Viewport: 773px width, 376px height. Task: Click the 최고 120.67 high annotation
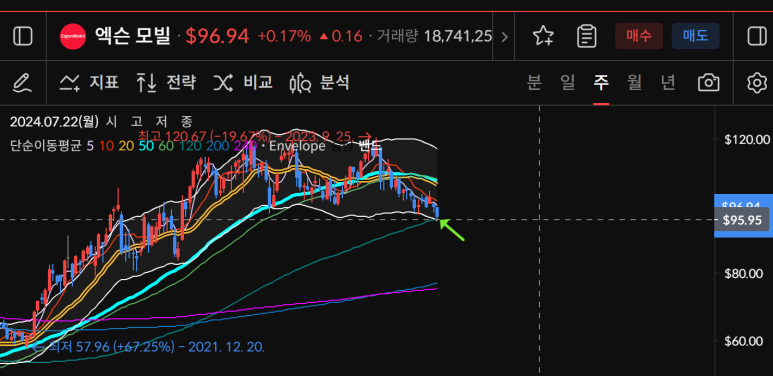(254, 136)
